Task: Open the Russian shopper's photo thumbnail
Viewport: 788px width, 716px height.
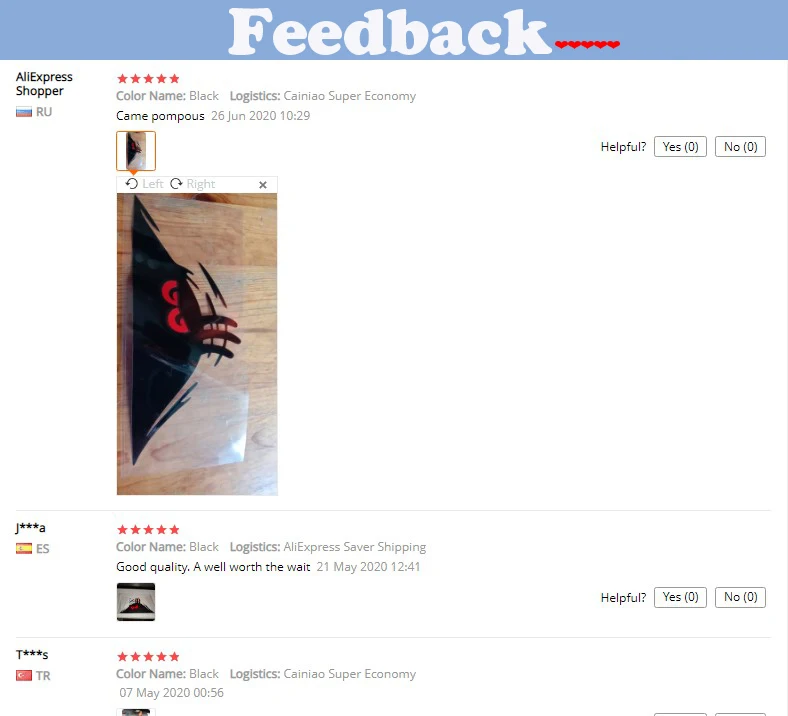Action: pos(136,151)
